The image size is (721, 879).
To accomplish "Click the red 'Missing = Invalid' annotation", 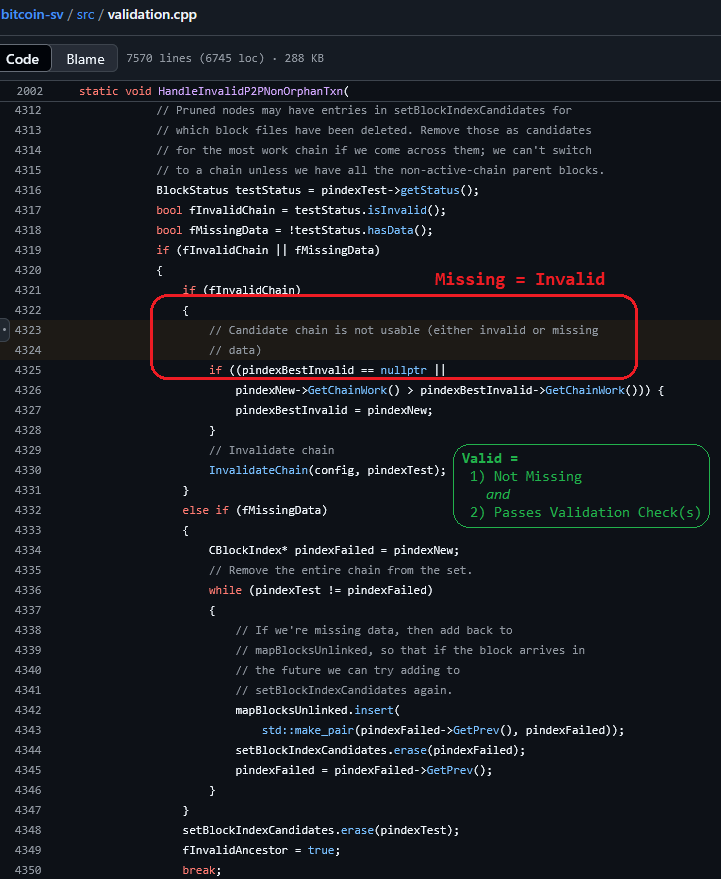I will coord(519,280).
